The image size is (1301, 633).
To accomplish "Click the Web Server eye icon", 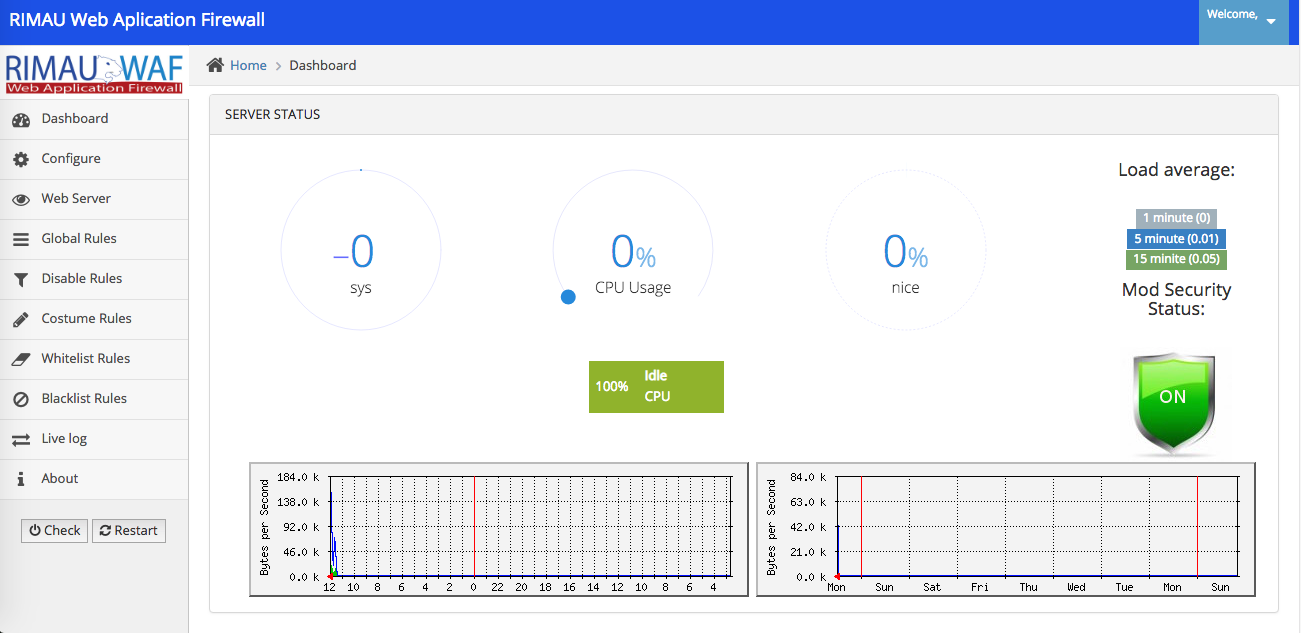I will (21, 200).
